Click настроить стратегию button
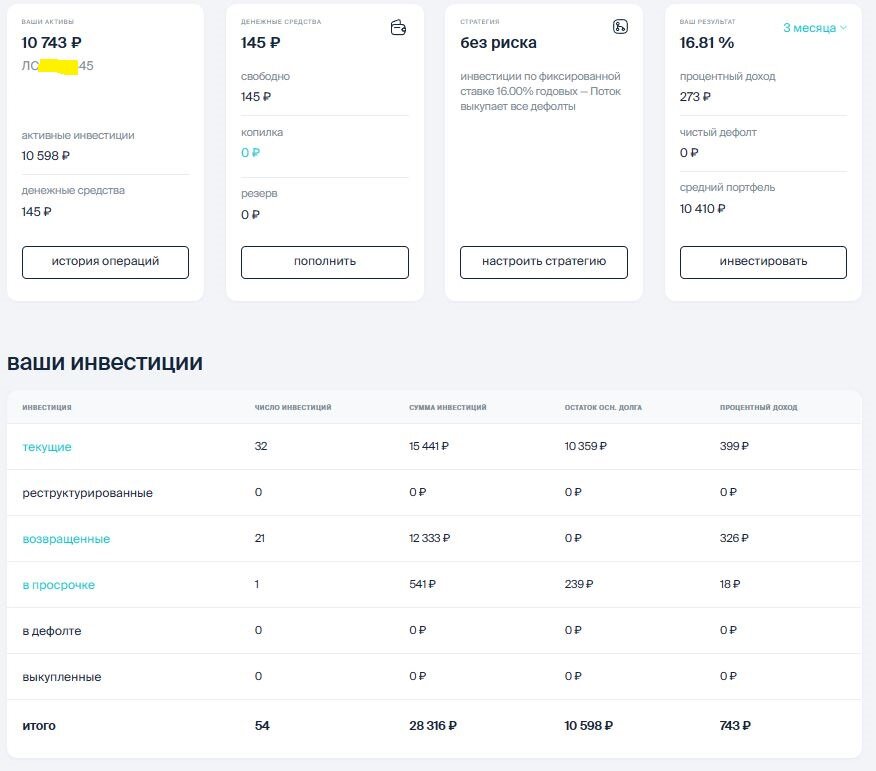876x771 pixels. coord(544,262)
